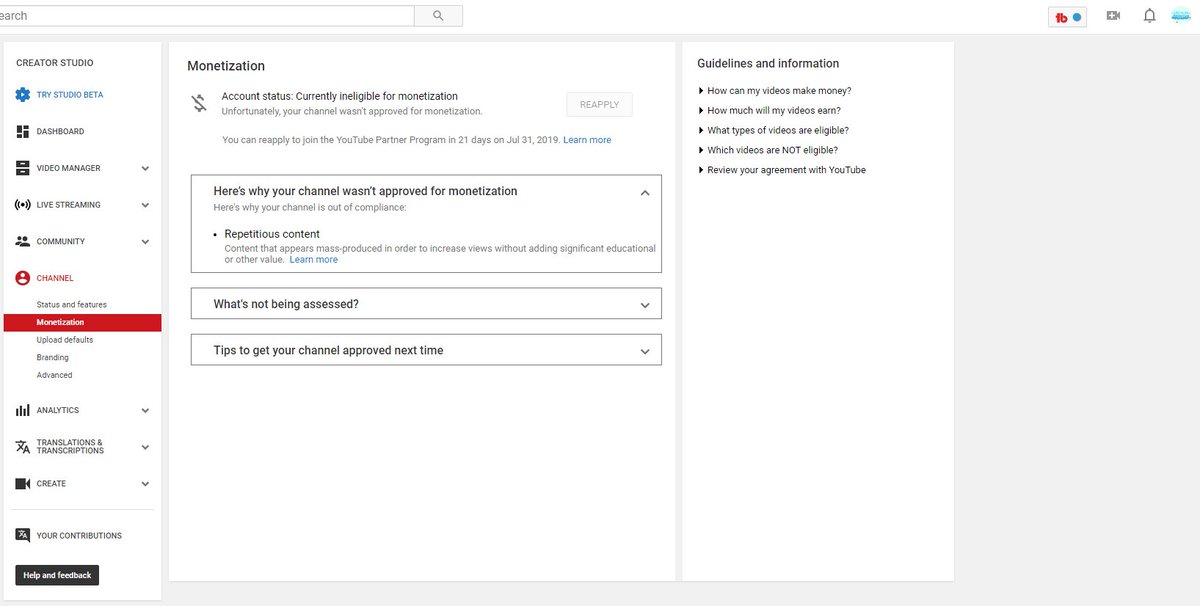Expand the Community submenu arrow
This screenshot has width=1200, height=606.
click(145, 242)
